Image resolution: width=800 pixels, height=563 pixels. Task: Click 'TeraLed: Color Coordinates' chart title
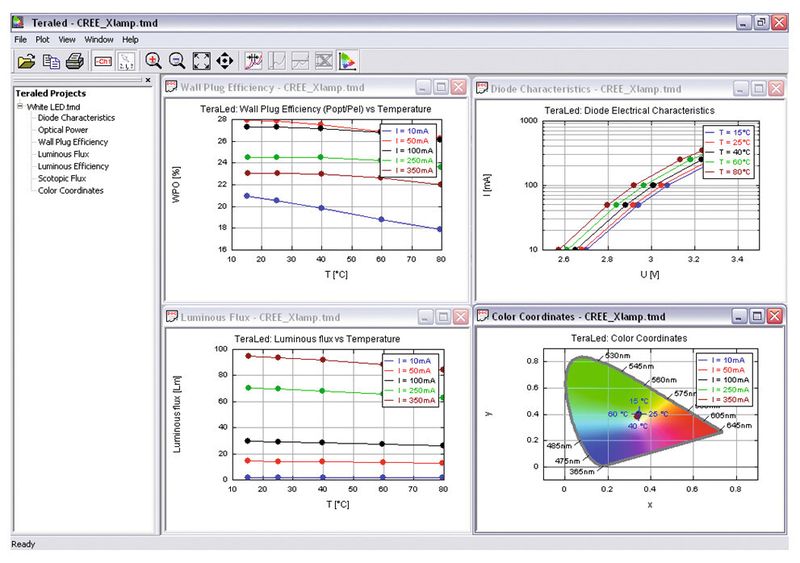pos(629,338)
